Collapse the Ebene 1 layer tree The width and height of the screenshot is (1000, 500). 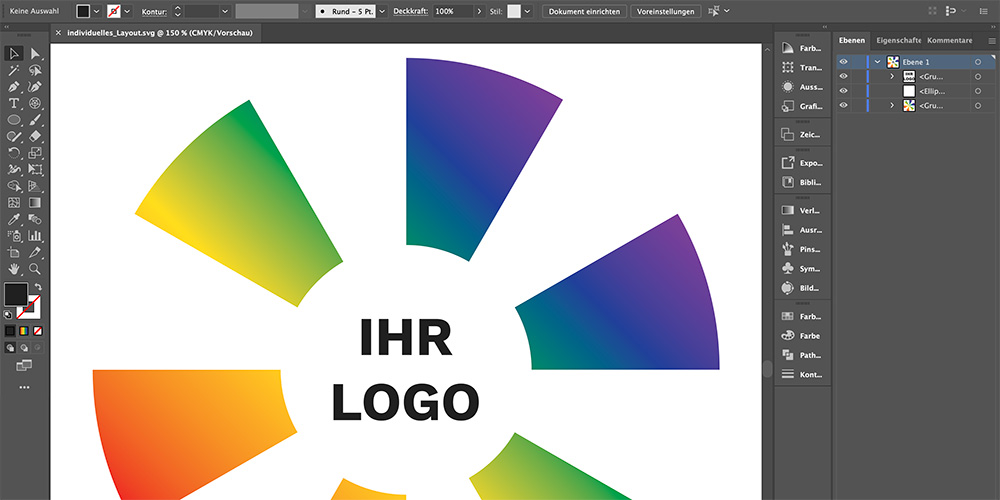[x=877, y=62]
